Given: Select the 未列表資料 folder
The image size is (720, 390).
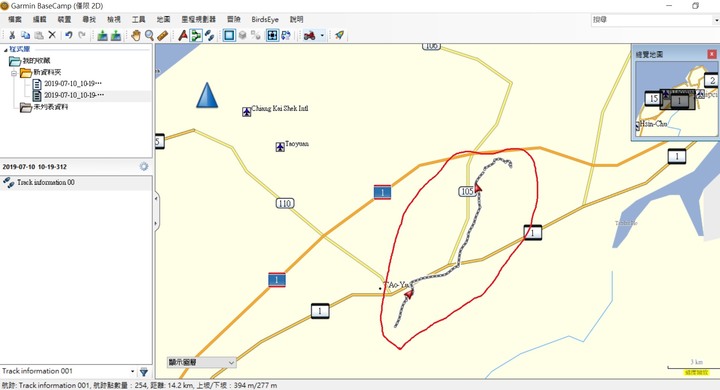Looking at the screenshot, I should click(51, 107).
